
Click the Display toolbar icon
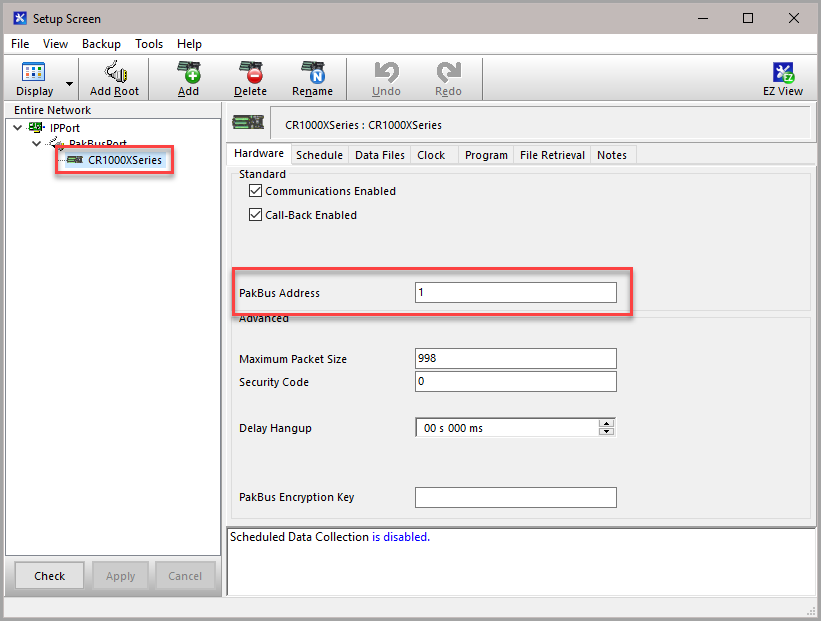(34, 72)
